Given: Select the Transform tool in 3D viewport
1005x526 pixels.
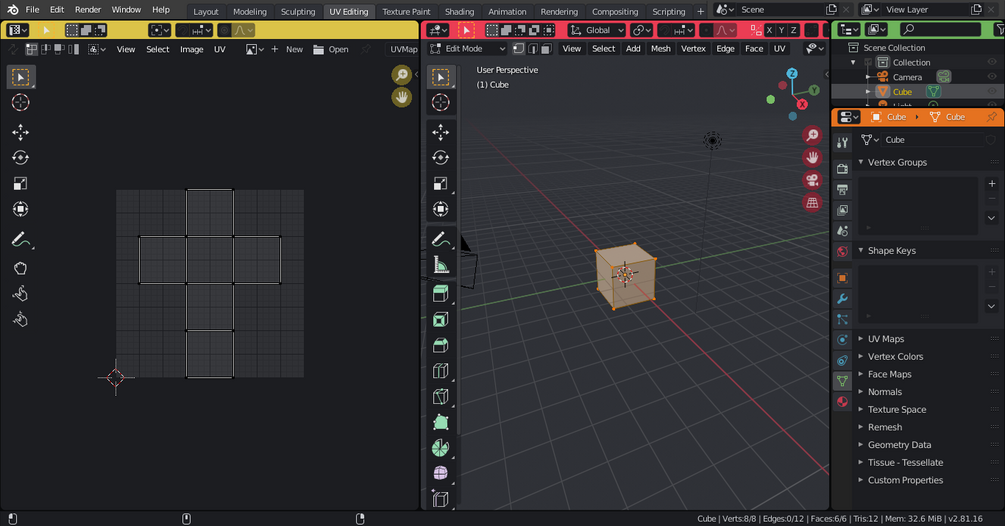Looking at the screenshot, I should 440,209.
